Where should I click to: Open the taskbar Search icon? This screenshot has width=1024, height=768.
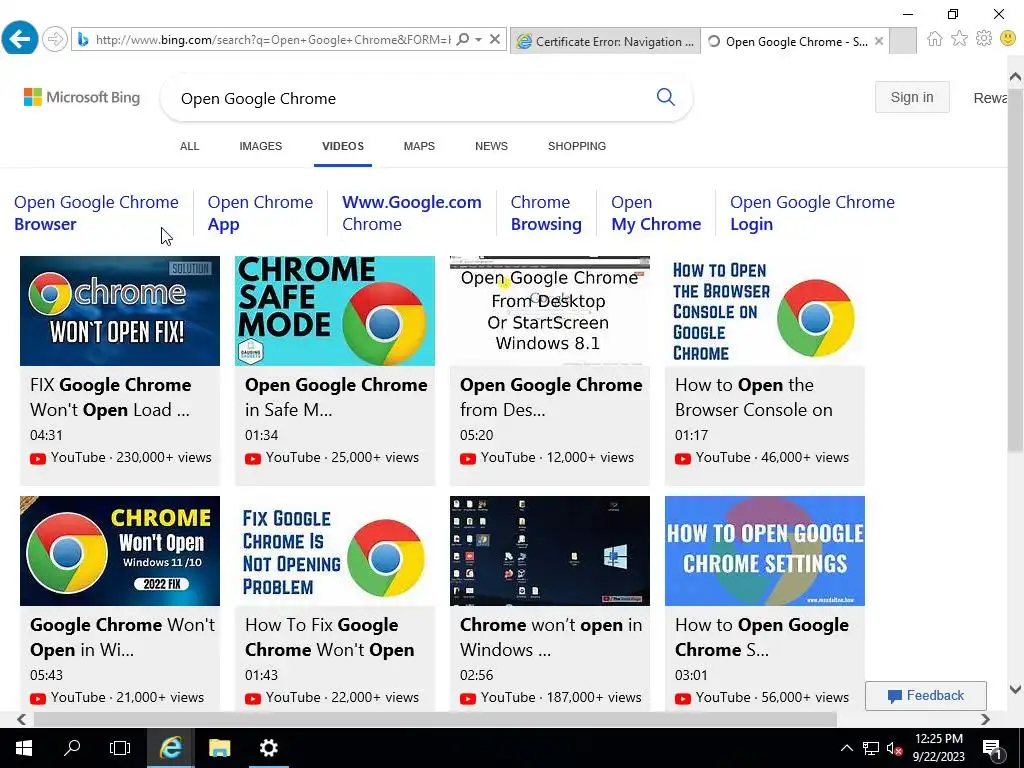[x=72, y=748]
